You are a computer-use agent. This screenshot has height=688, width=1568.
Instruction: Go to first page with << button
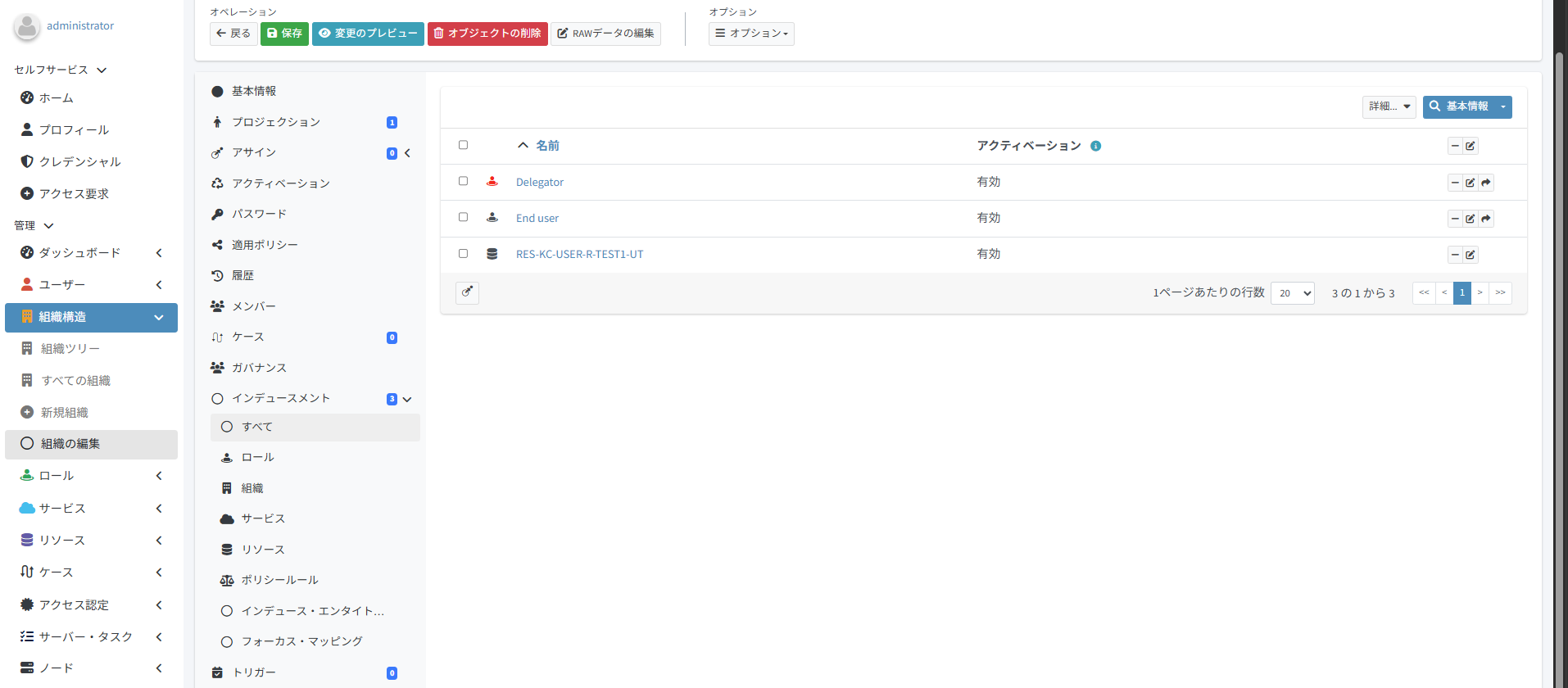tap(1424, 292)
